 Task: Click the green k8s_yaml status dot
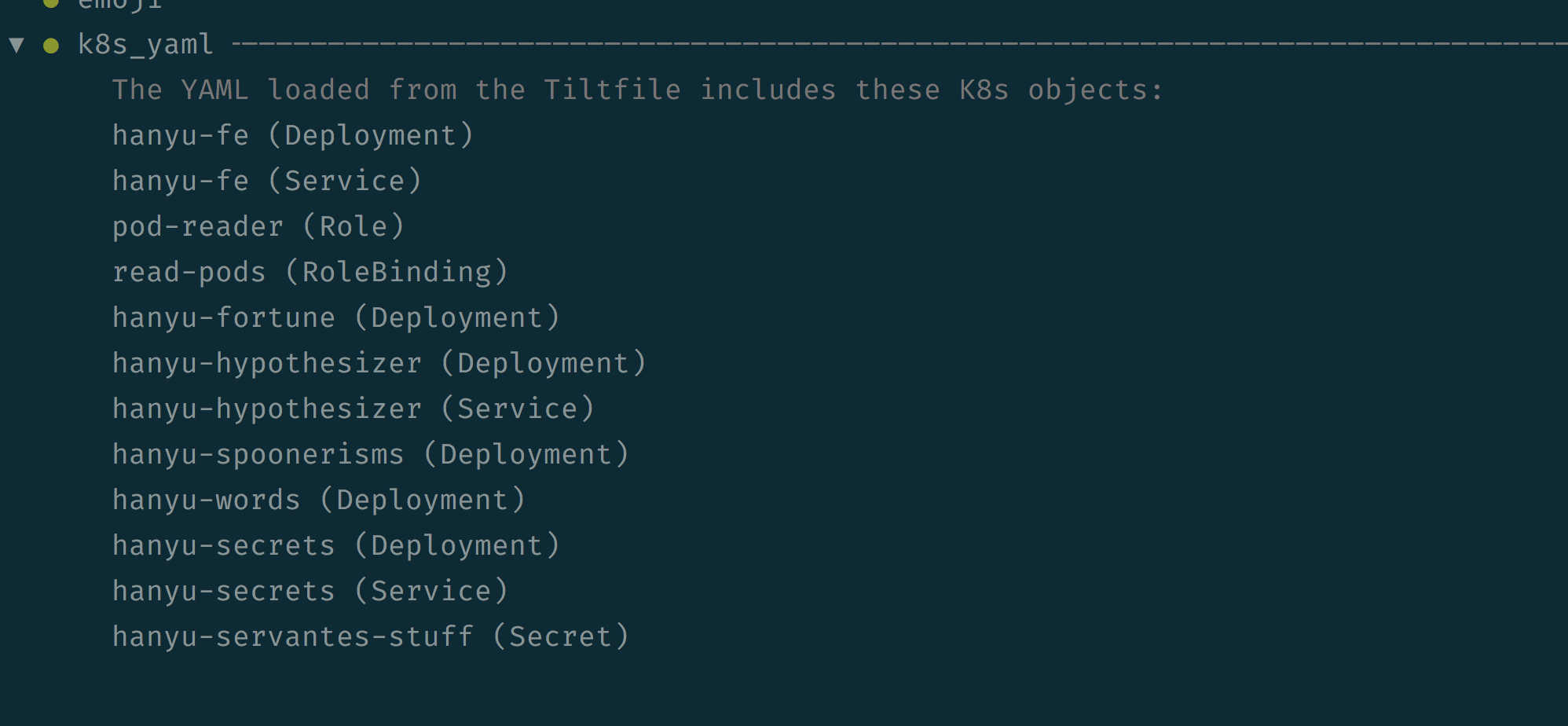pyautogui.click(x=51, y=46)
